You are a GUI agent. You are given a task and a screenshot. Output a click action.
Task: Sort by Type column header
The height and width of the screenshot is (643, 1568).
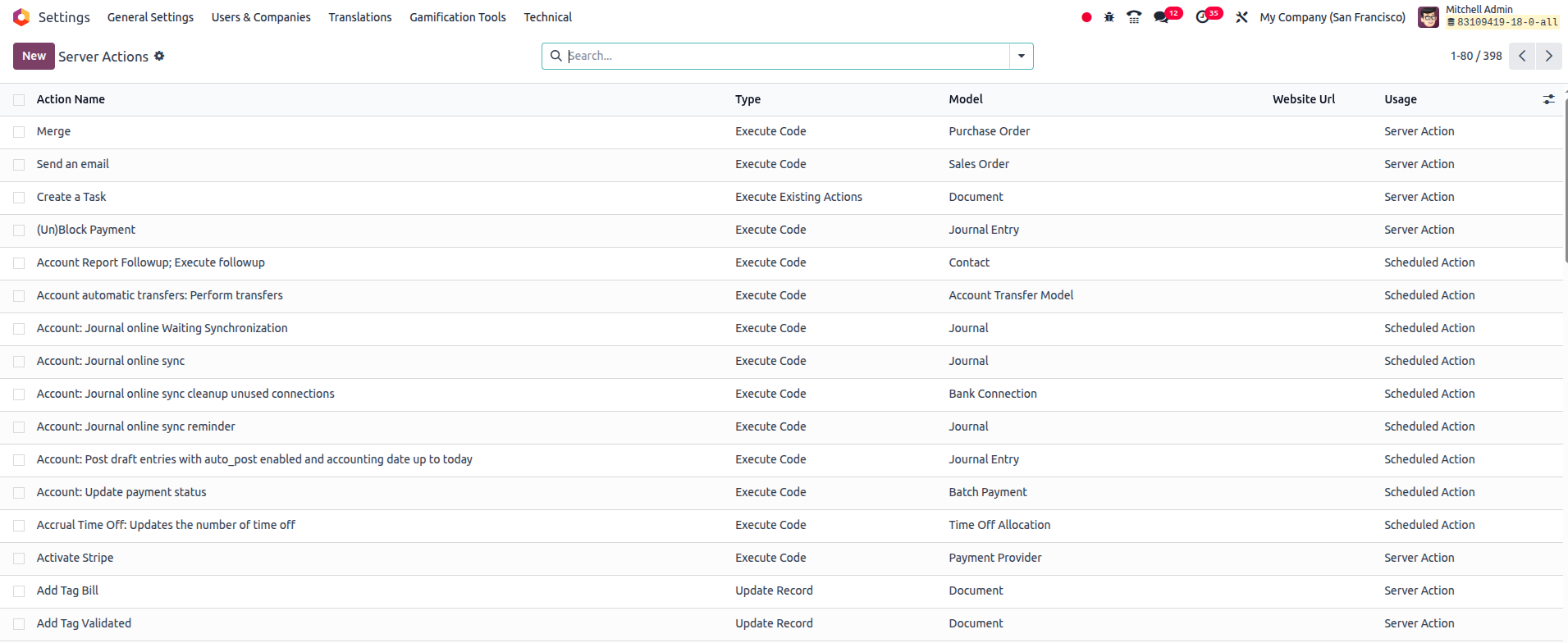tap(747, 99)
